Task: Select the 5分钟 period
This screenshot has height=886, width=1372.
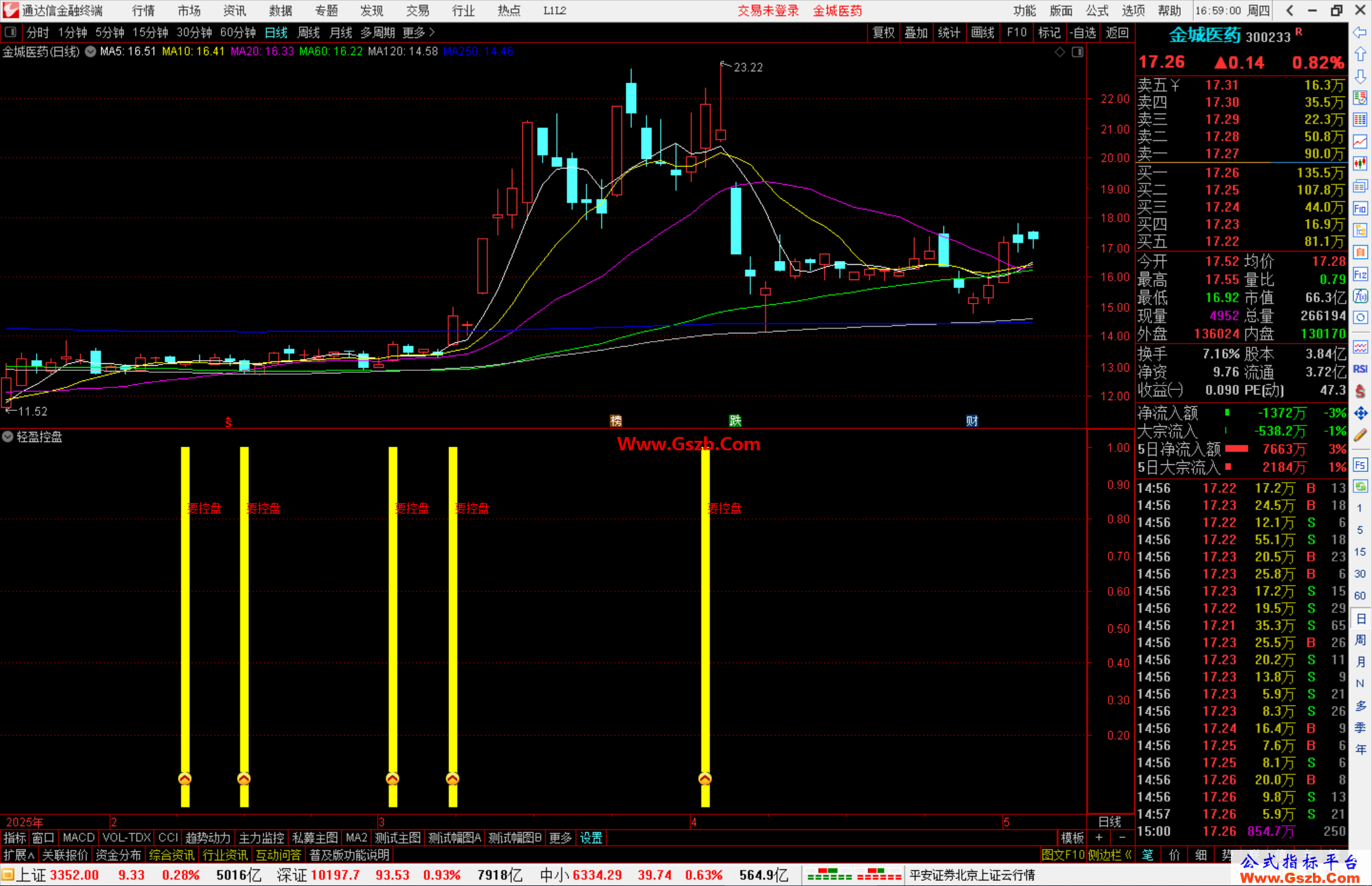Action: (110, 32)
